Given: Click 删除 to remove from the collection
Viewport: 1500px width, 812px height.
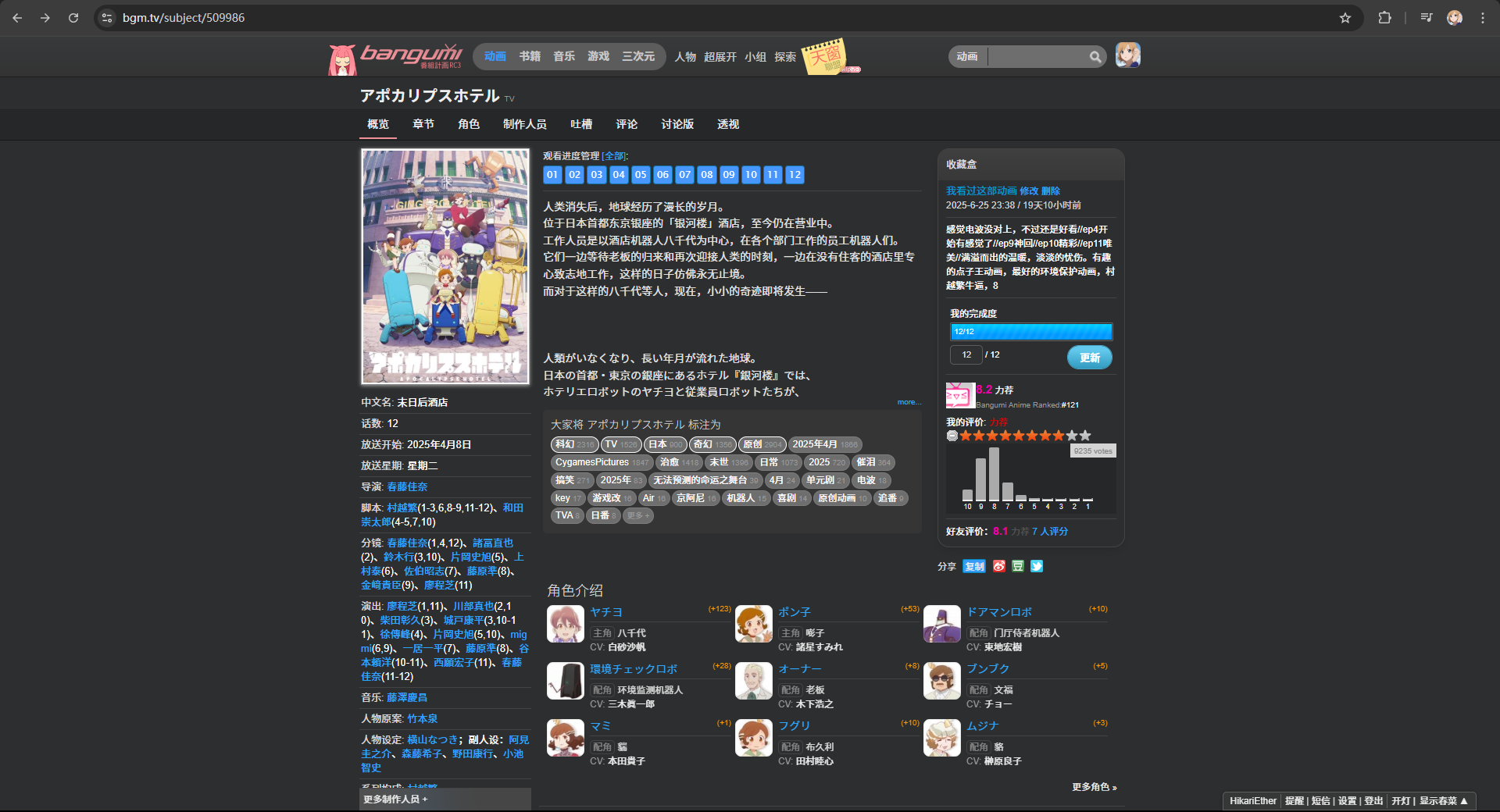Looking at the screenshot, I should 1051,191.
